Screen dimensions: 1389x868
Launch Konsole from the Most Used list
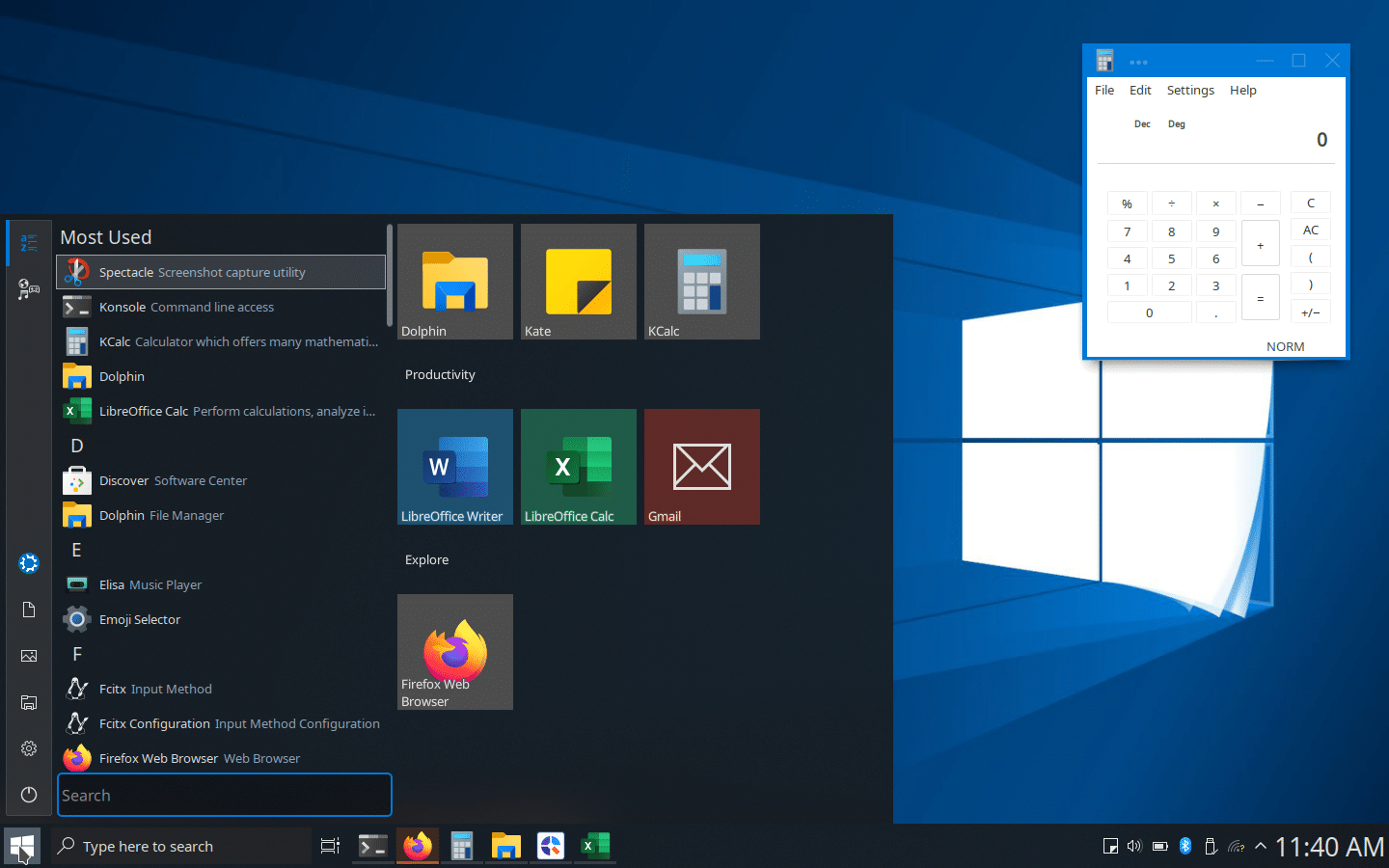click(x=221, y=307)
